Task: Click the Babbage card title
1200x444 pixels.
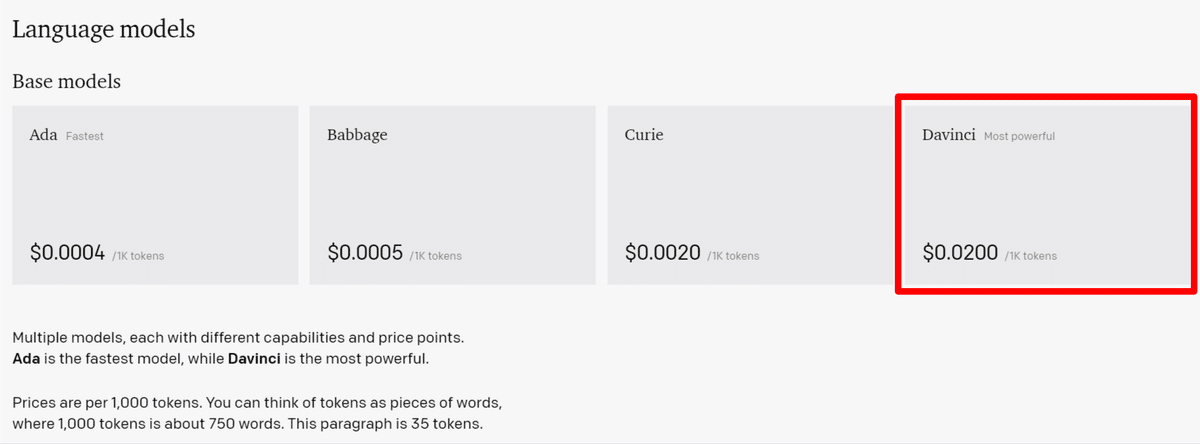Action: (357, 135)
